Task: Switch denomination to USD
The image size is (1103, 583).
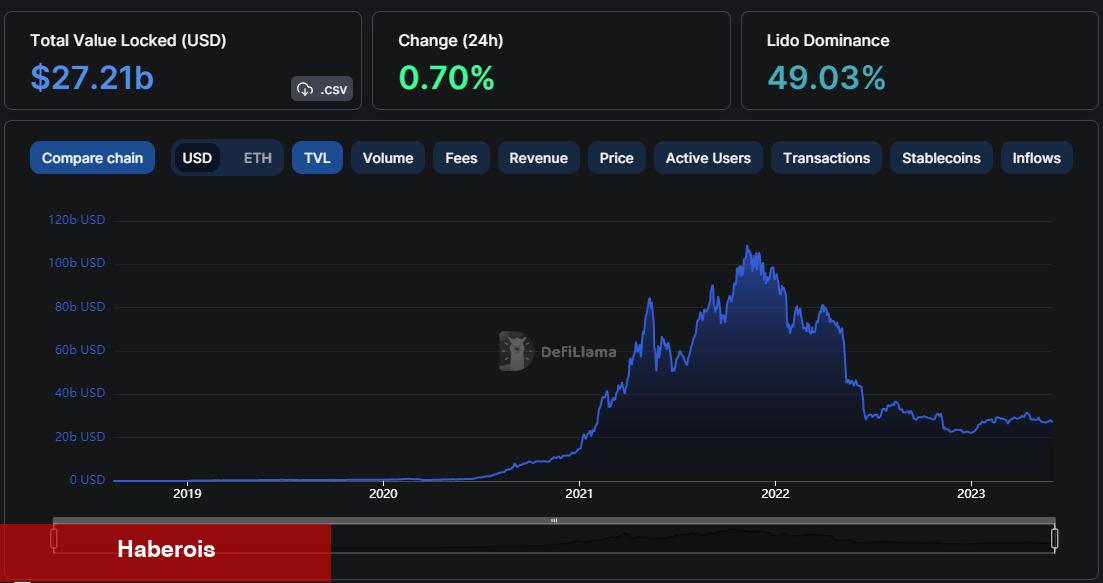Action: (197, 158)
